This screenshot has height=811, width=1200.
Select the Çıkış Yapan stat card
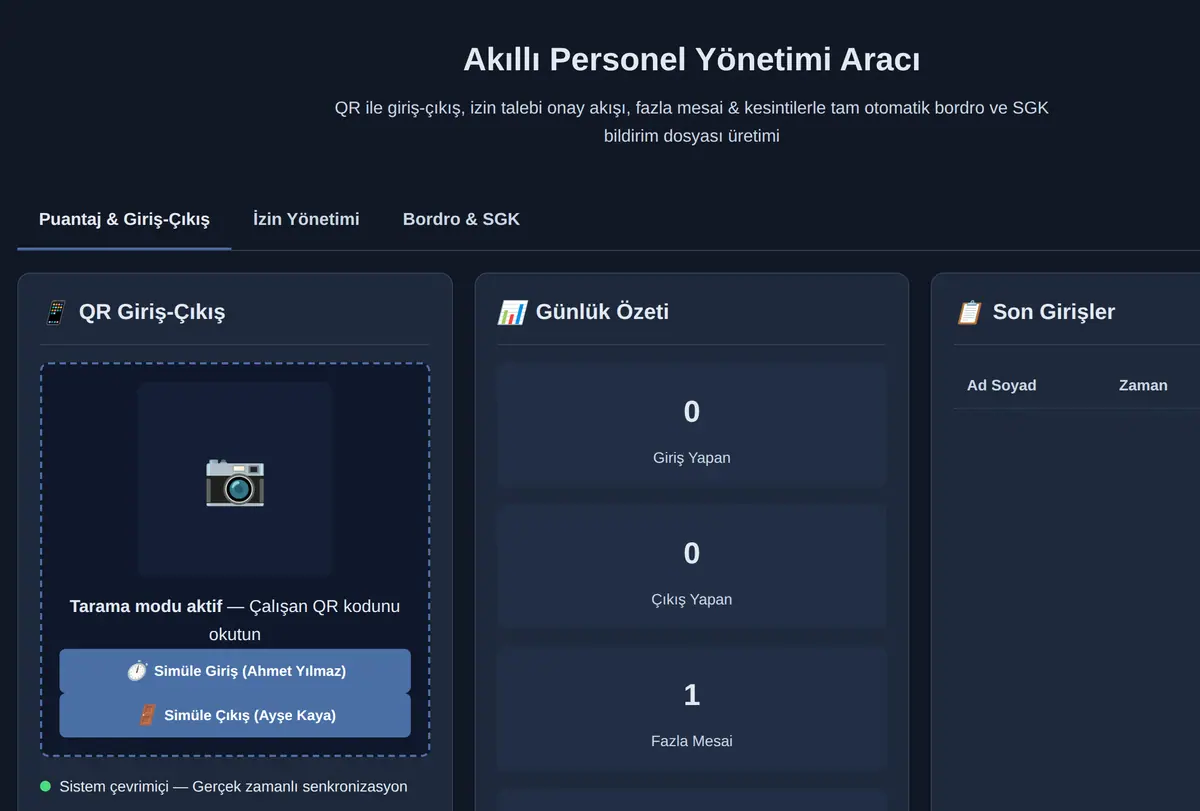[691, 568]
